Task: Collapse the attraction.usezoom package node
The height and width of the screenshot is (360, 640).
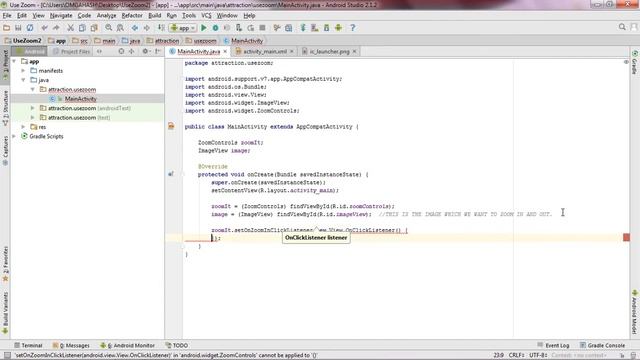Action: 33,89
